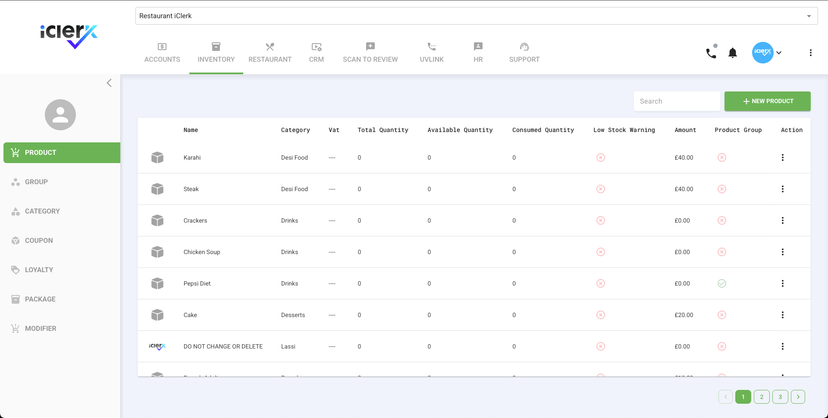The height and width of the screenshot is (418, 828).
Task: Collapse the left sidebar with chevron
Action: (x=109, y=83)
